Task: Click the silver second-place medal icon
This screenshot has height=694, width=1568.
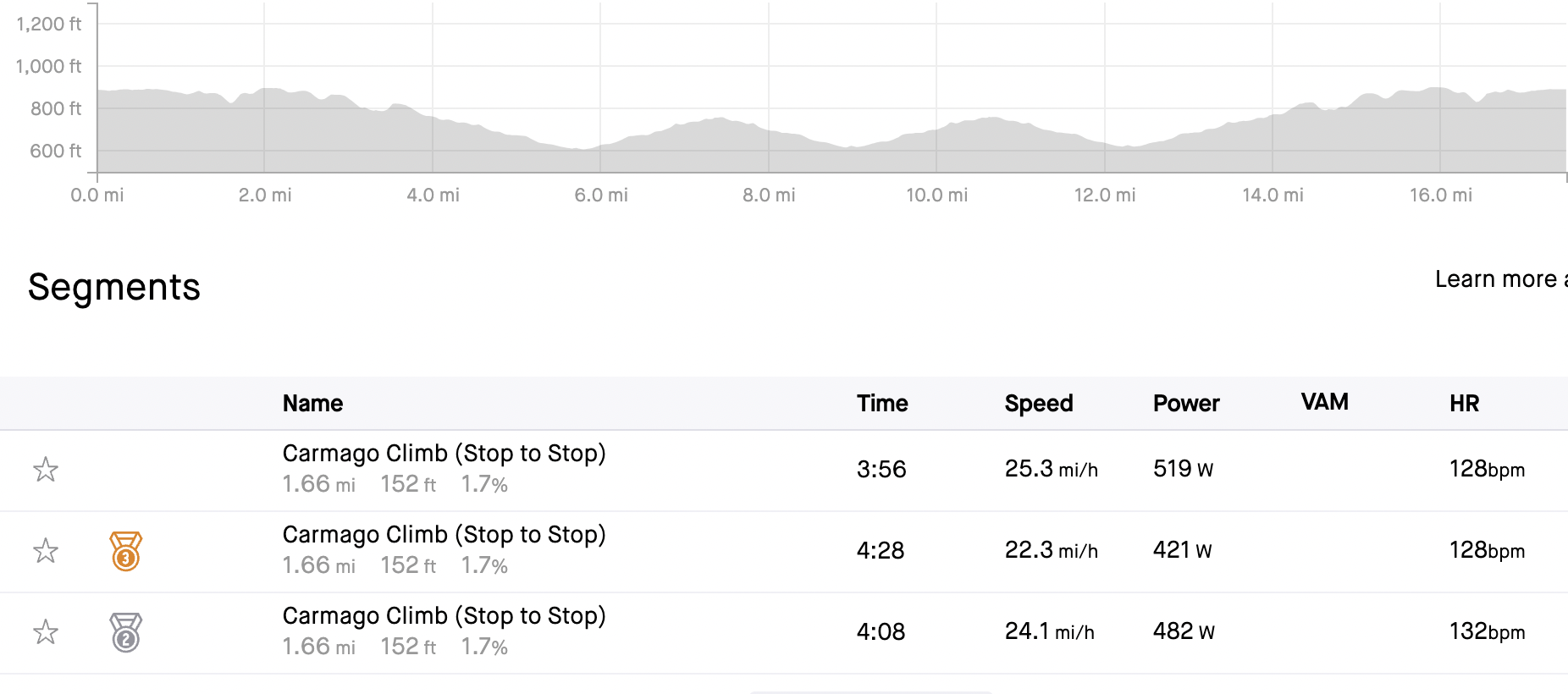Action: (x=125, y=632)
